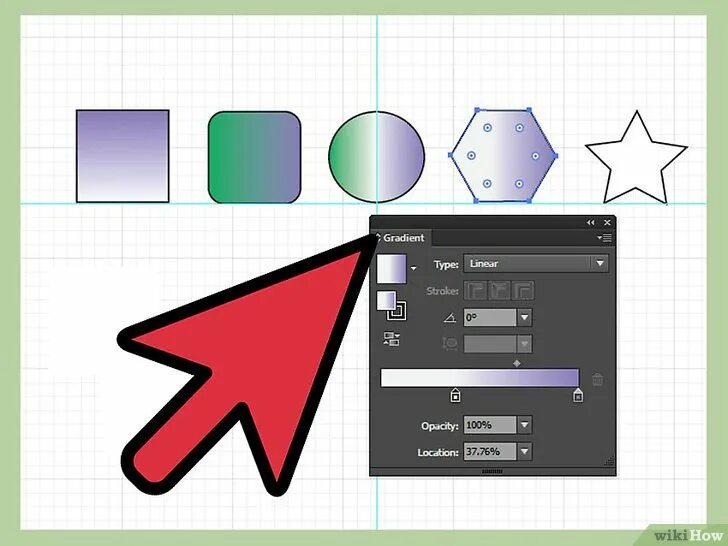
Task: Apply gradient within stroke option
Action: coord(475,291)
